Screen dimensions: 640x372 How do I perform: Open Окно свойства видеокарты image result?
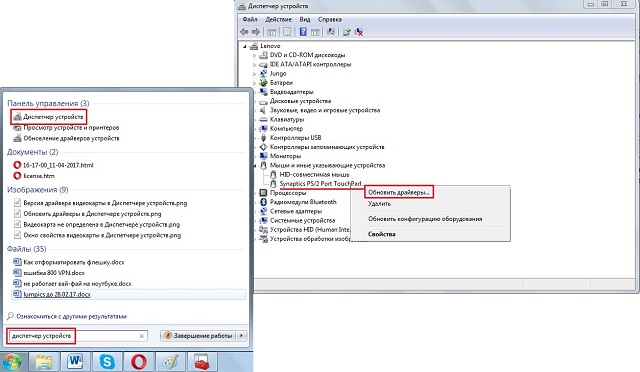(97, 235)
